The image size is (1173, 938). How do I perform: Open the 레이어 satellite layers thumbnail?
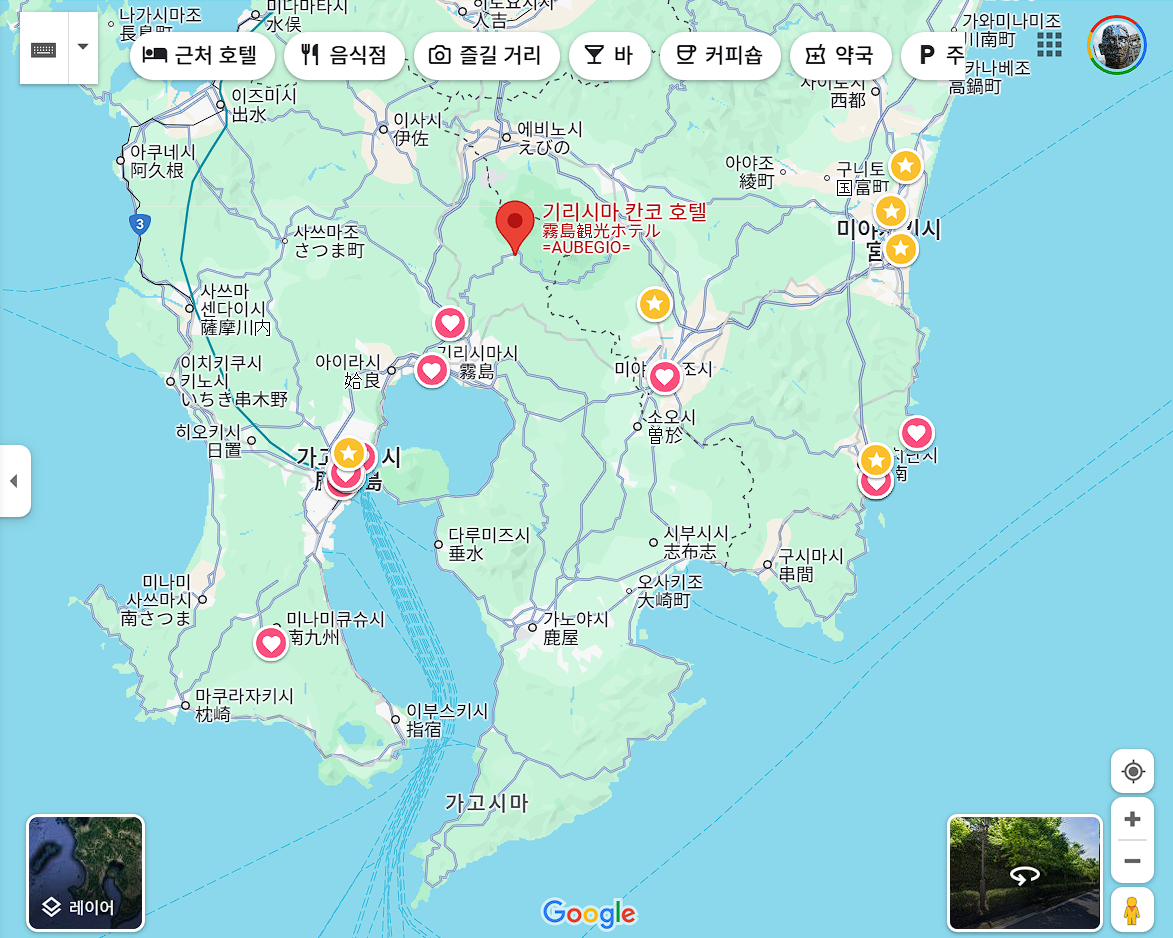(85, 873)
